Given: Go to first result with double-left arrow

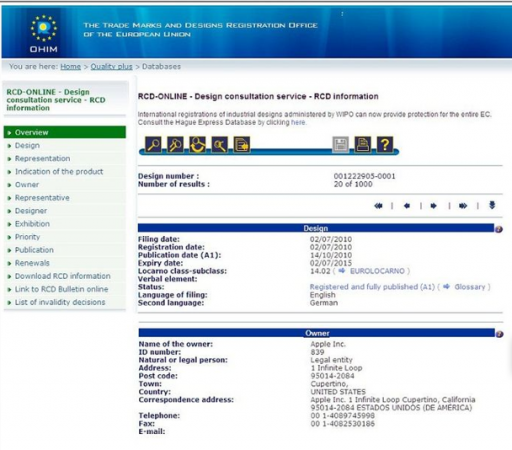Looking at the screenshot, I should click(378, 206).
